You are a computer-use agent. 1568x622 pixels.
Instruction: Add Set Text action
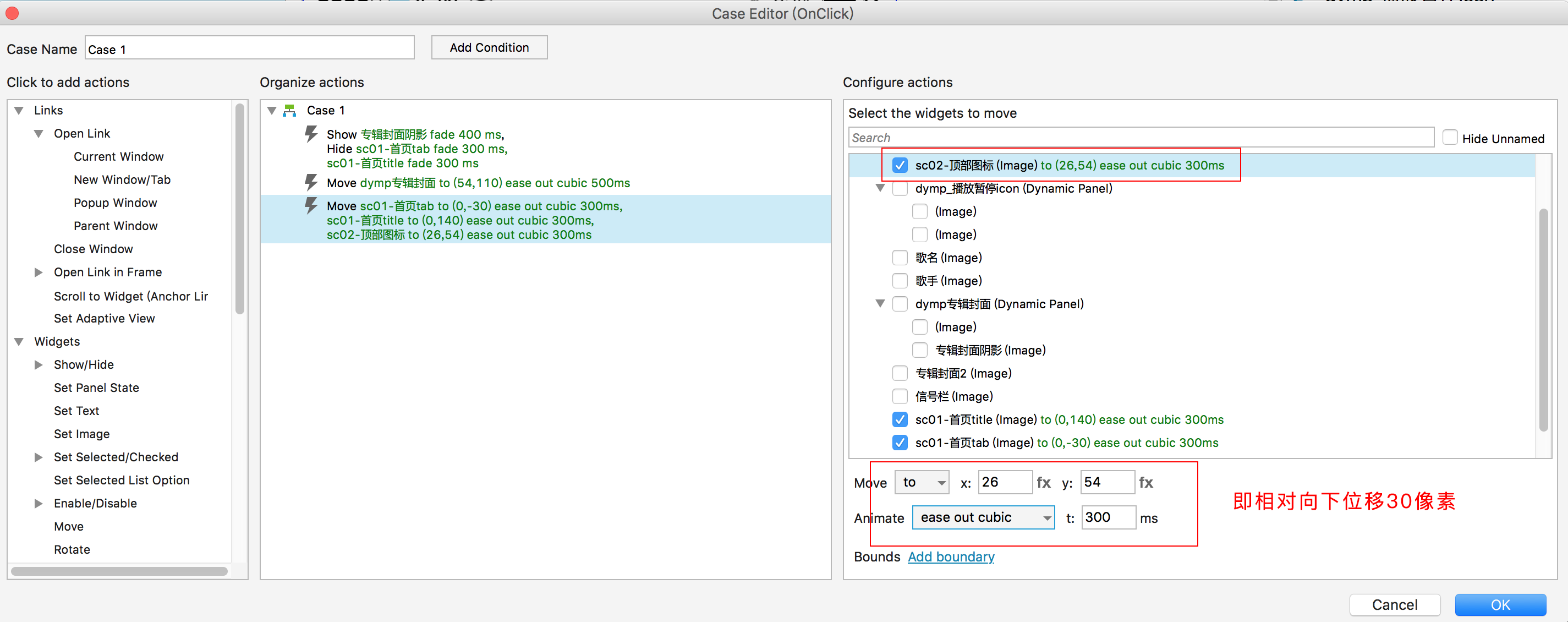[76, 411]
